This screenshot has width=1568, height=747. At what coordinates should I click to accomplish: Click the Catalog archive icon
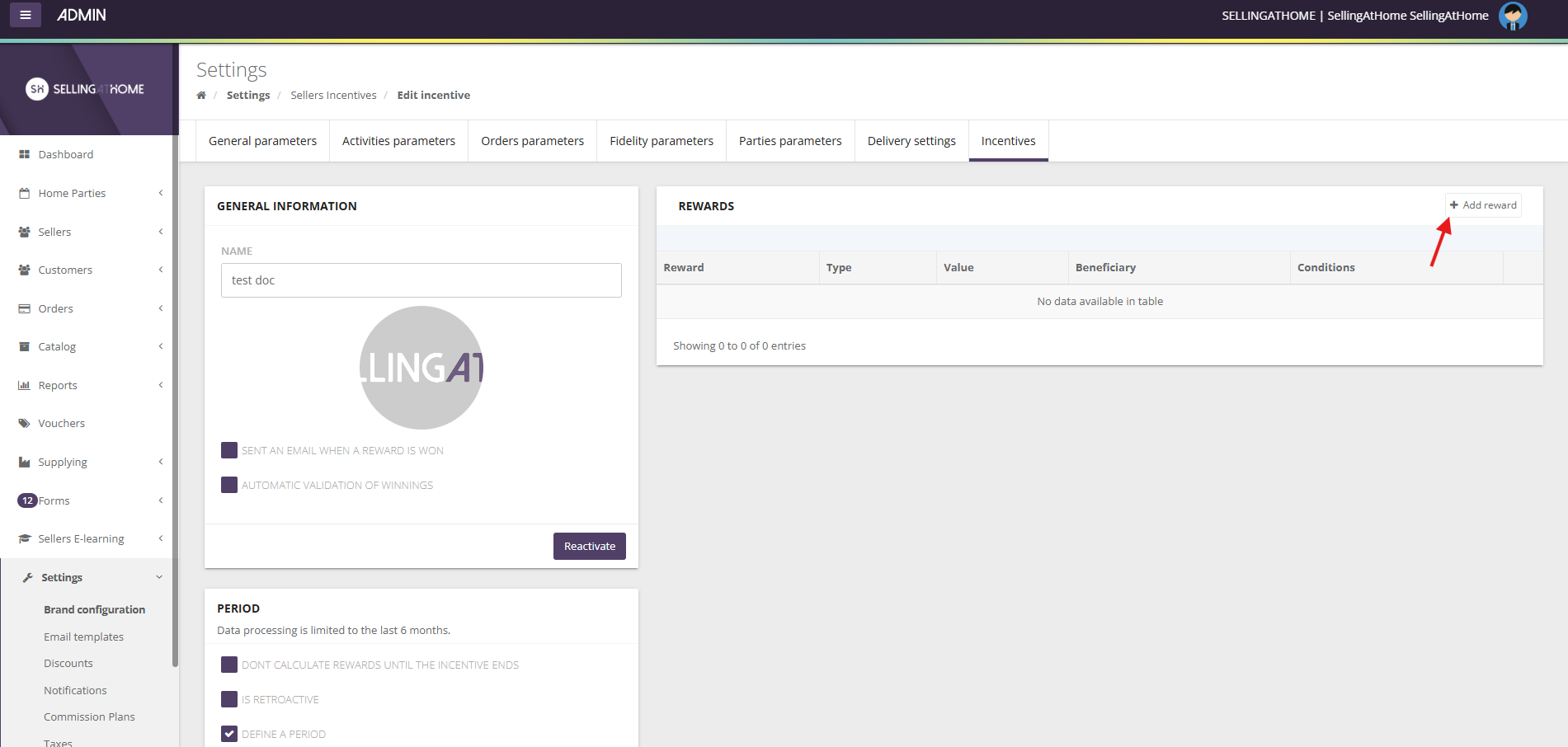pyautogui.click(x=24, y=346)
